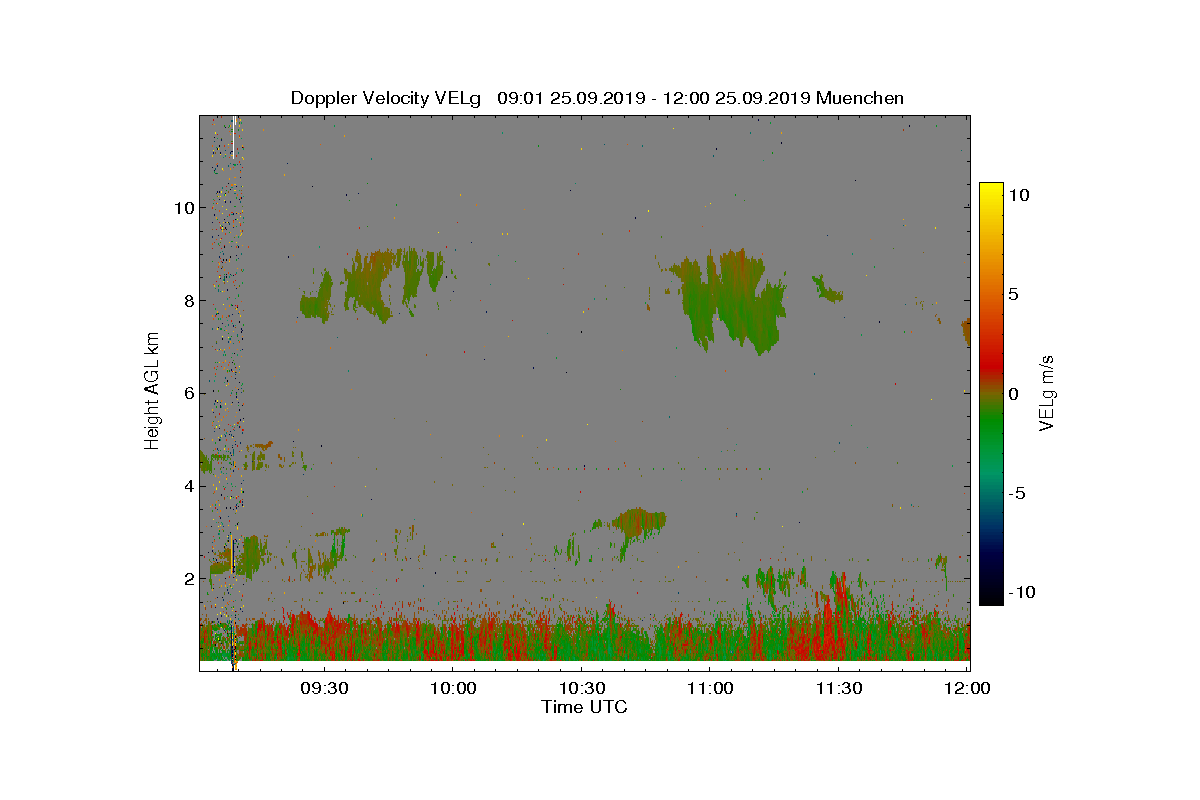Click the height tick label 8

coord(187,301)
